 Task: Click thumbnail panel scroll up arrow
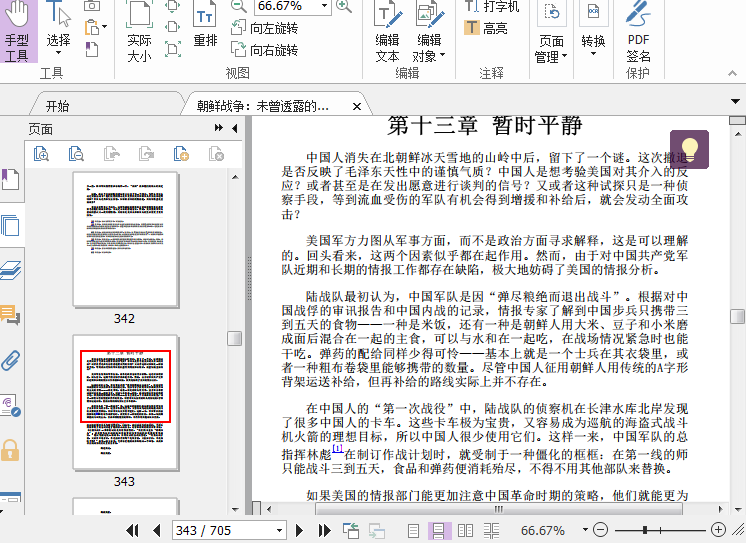(235, 177)
